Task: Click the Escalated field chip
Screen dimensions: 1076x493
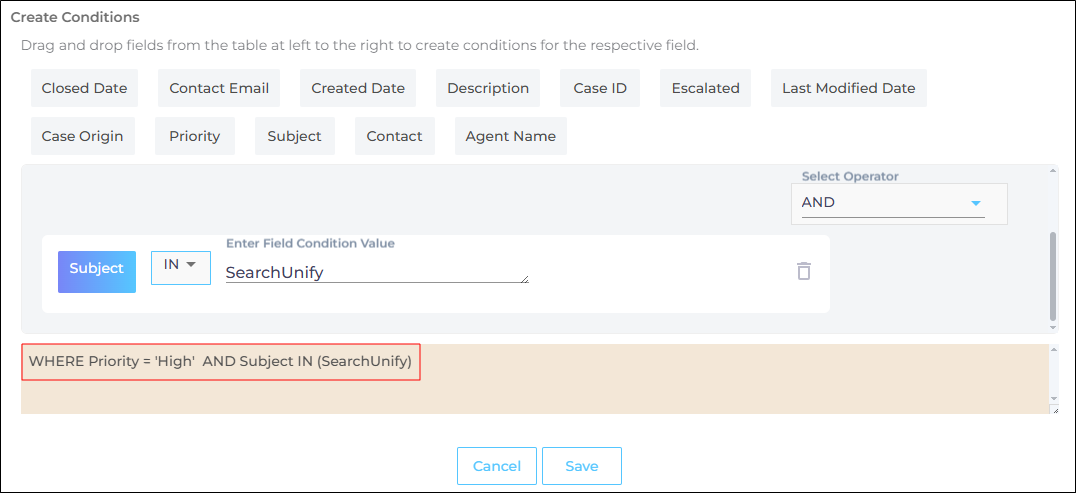Action: (705, 88)
